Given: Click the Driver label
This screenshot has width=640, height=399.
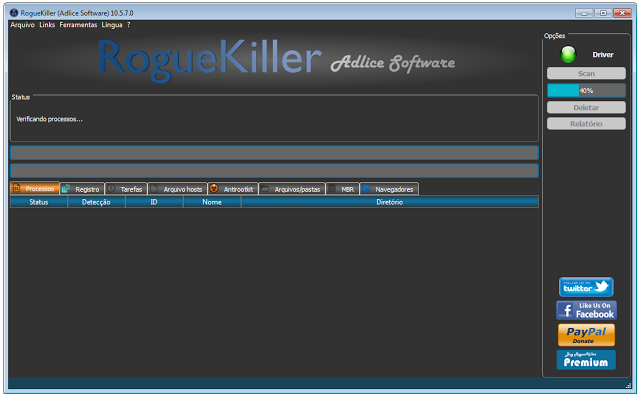Looking at the screenshot, I should pyautogui.click(x=603, y=55).
